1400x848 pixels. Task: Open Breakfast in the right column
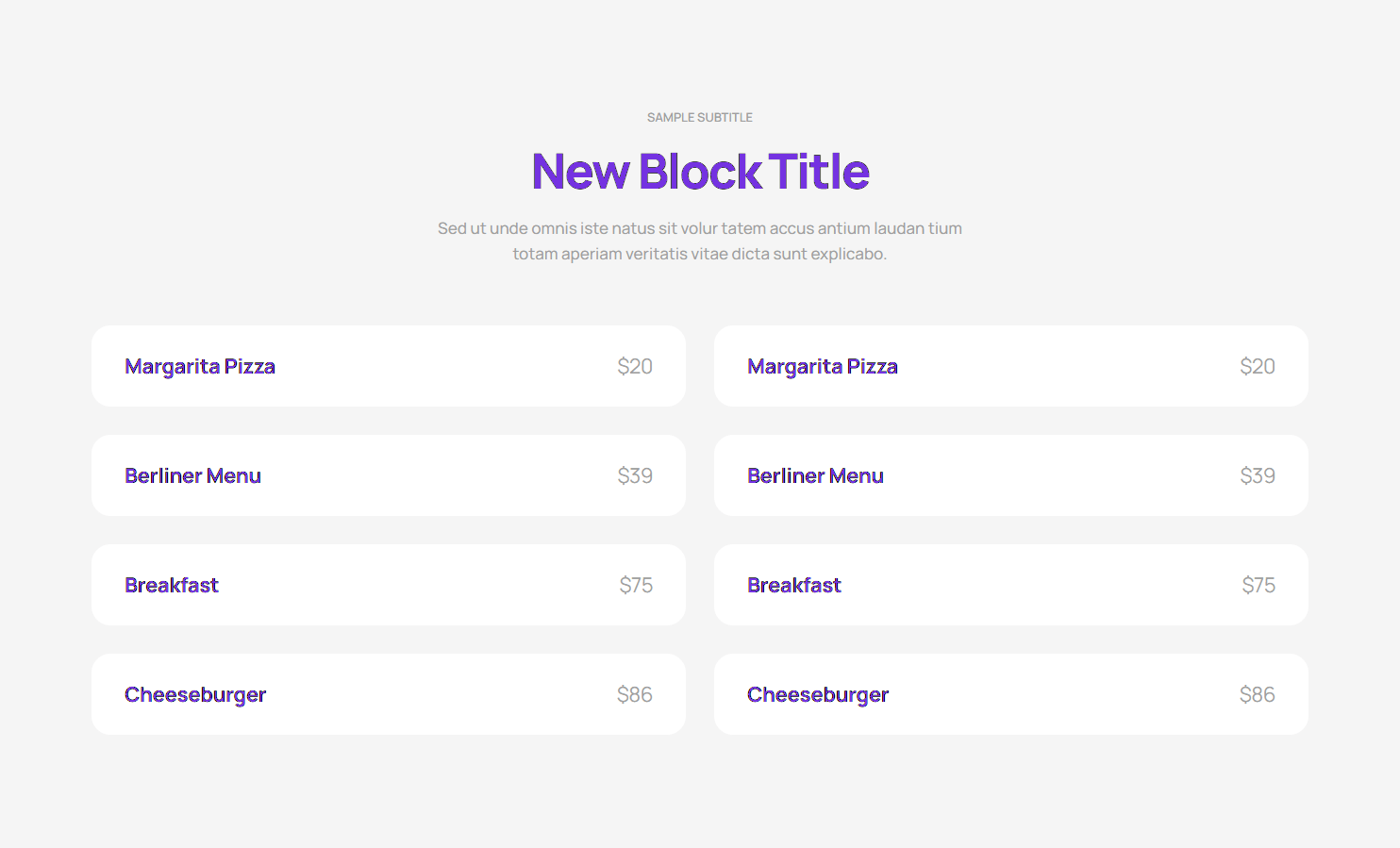click(x=794, y=585)
